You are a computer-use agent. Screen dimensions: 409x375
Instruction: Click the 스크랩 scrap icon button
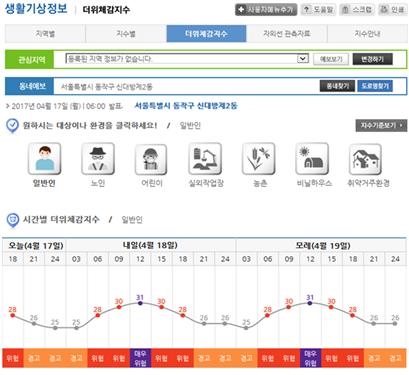click(357, 10)
